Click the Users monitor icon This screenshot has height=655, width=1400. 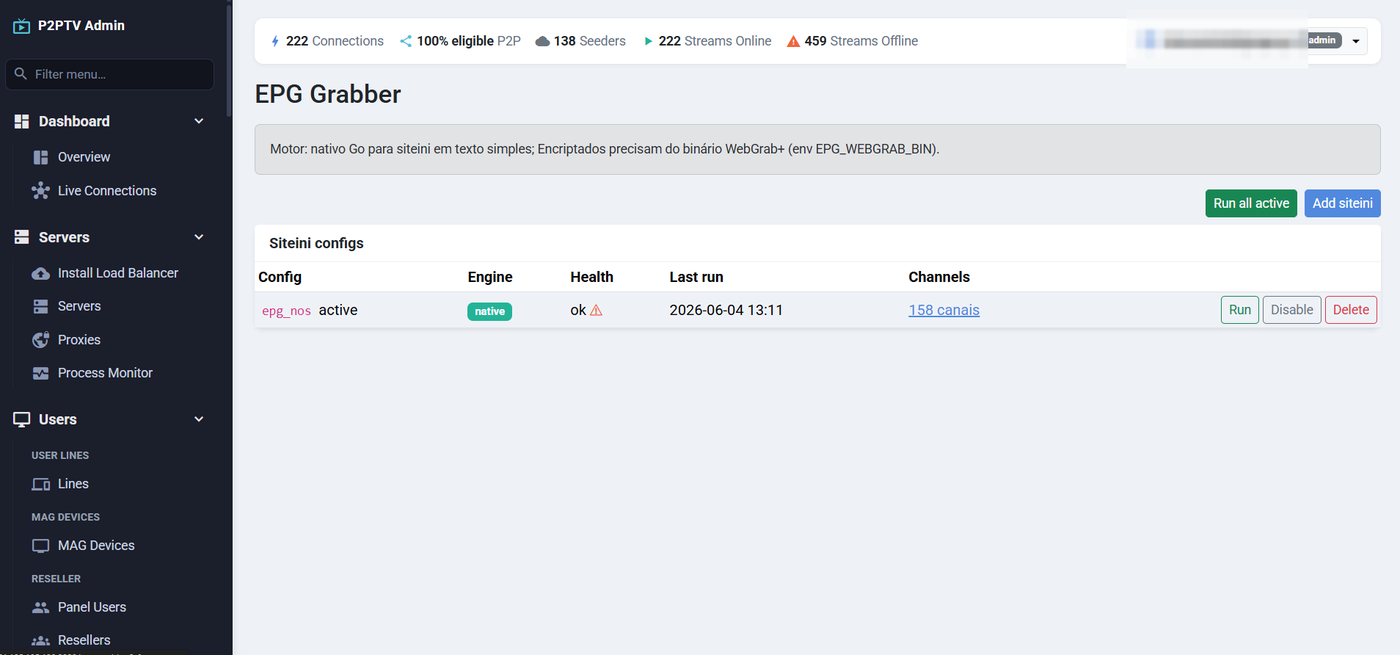point(21,419)
